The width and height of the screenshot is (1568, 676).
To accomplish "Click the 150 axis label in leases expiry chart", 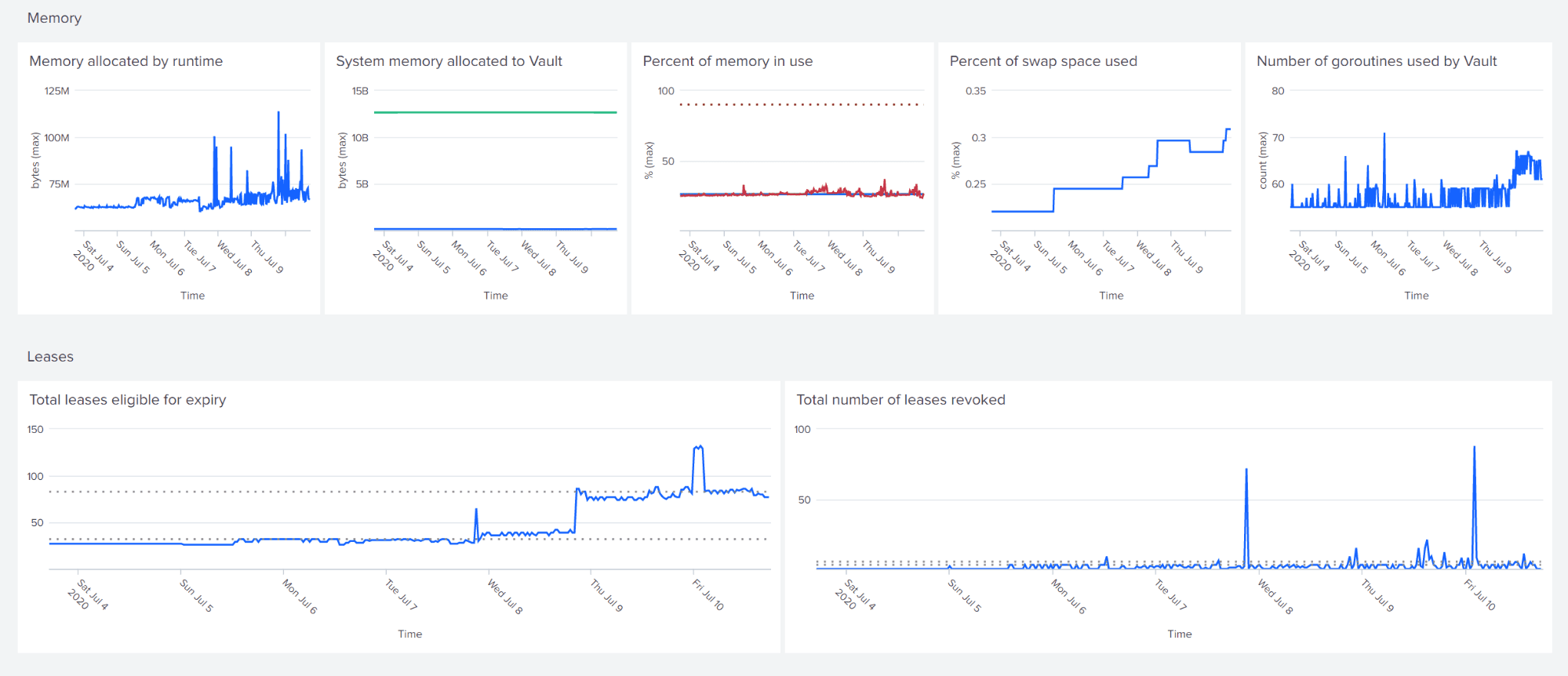I will 35,430.
